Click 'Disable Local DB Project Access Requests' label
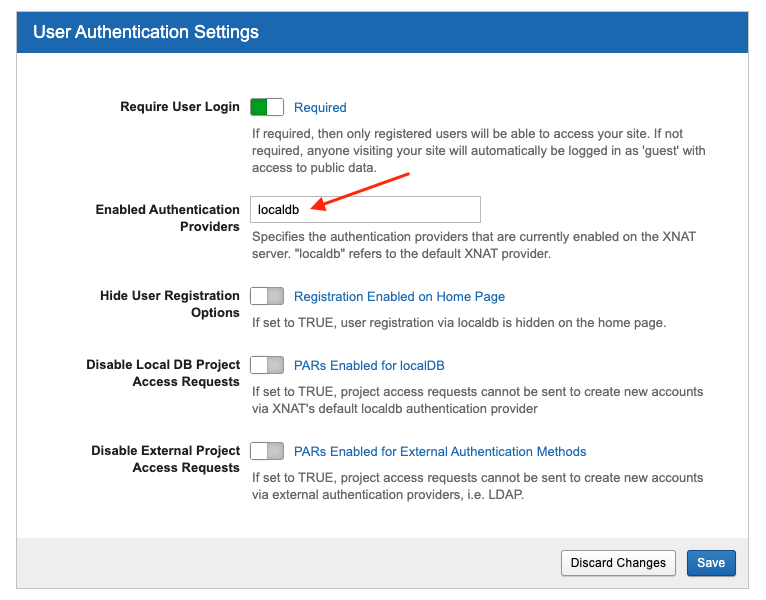The height and width of the screenshot is (600, 766). (163, 373)
